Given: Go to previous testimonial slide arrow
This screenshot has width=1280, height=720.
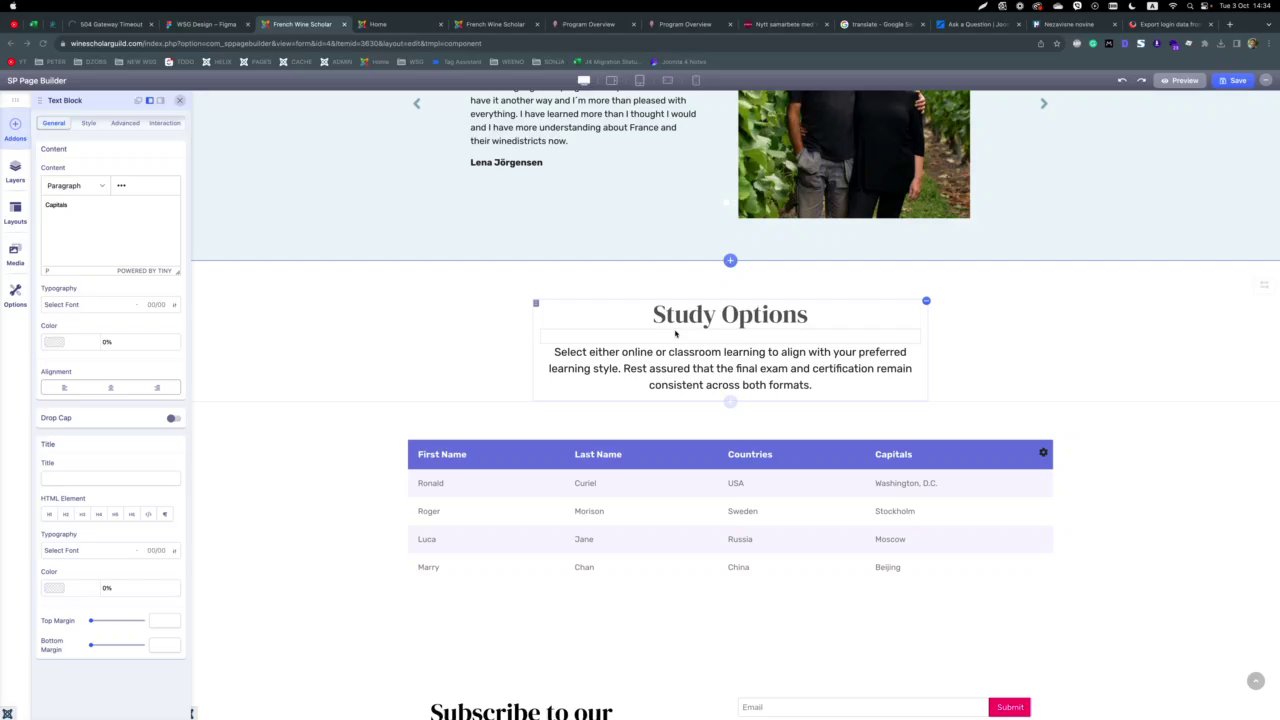Looking at the screenshot, I should [417, 103].
